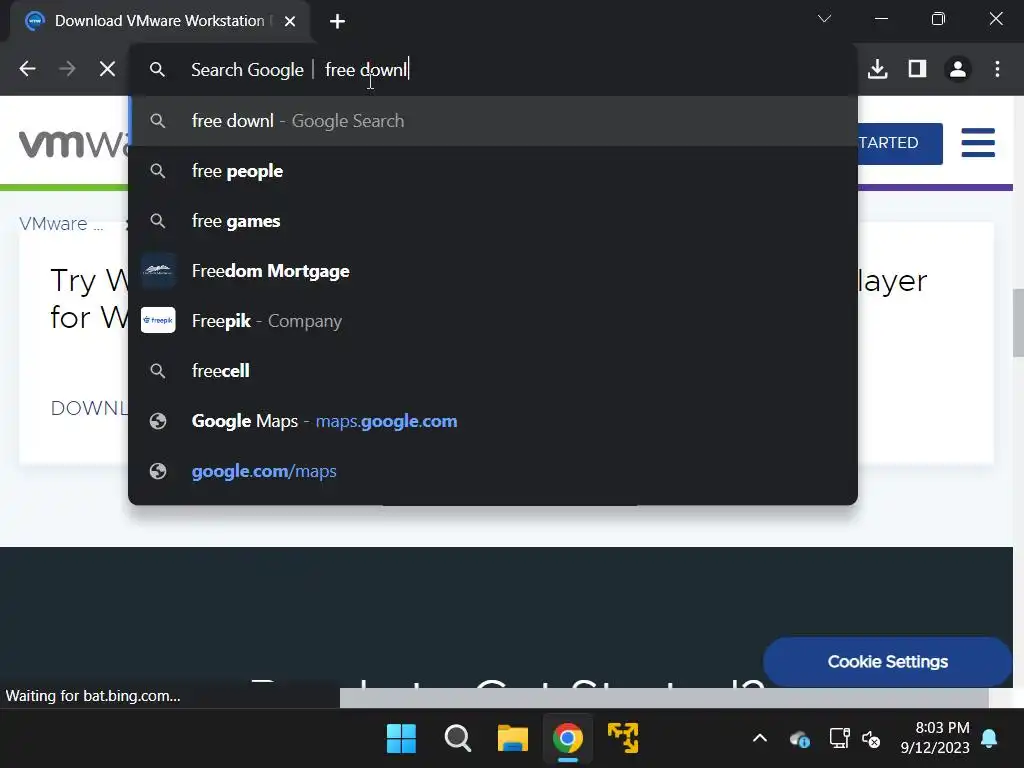The height and width of the screenshot is (768, 1024).
Task: Open the VMware hamburger menu
Action: click(x=978, y=142)
